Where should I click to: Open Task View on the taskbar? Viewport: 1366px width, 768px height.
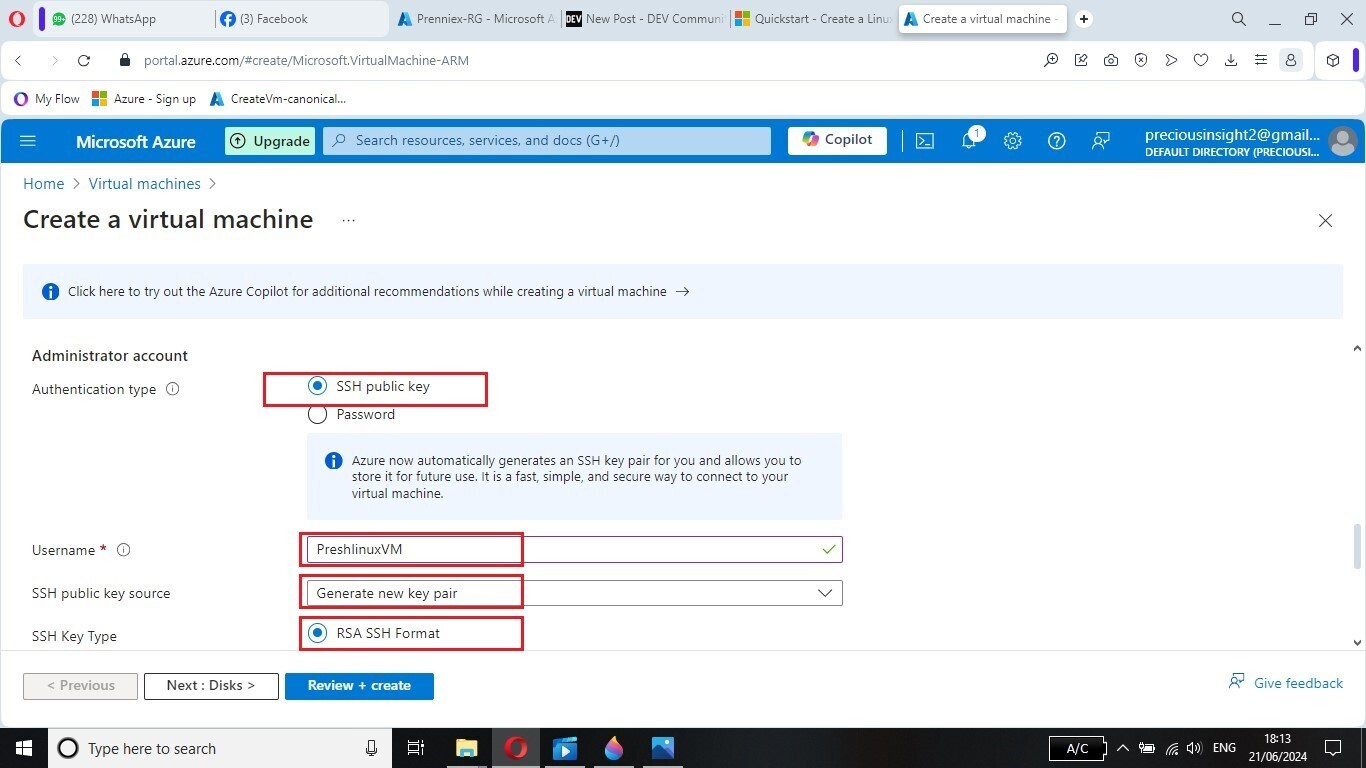tap(416, 748)
